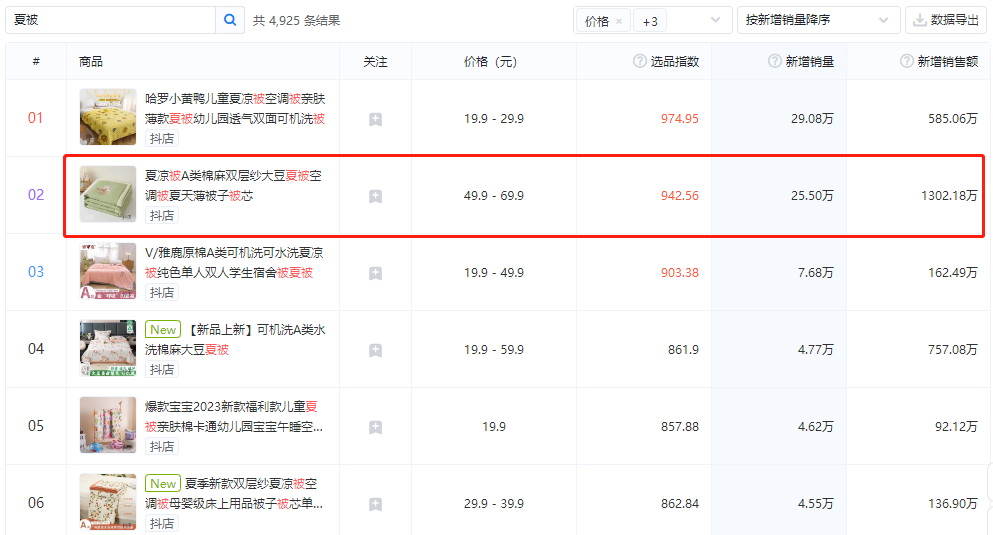The image size is (993, 535).
Task: Remove the 价格 filter tag
Action: 619,21
